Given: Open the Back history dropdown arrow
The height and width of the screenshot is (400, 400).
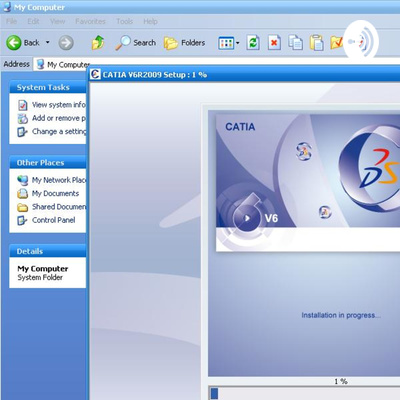Looking at the screenshot, I should click(48, 42).
